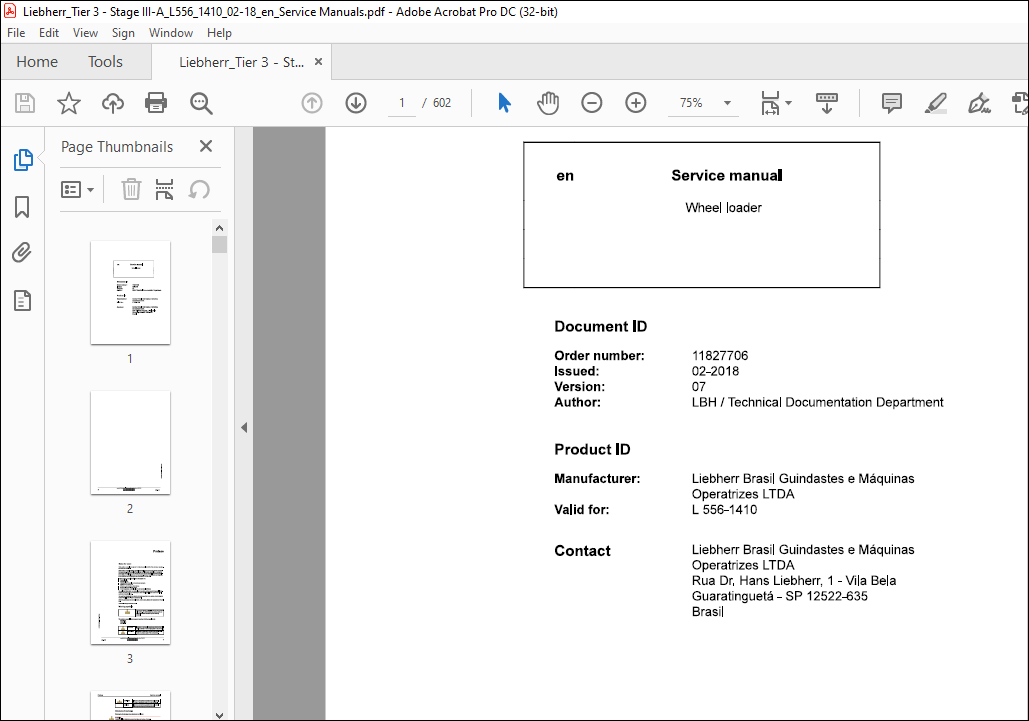Click the Document ID heading

pos(600,327)
